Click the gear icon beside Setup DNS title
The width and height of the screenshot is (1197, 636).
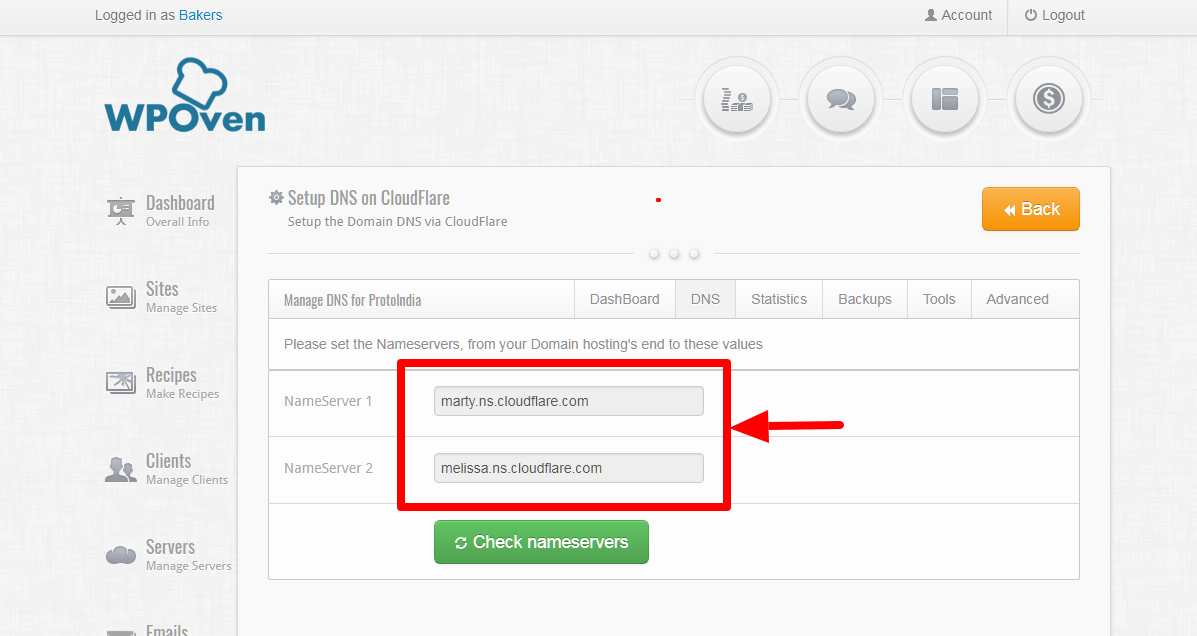pyautogui.click(x=276, y=198)
